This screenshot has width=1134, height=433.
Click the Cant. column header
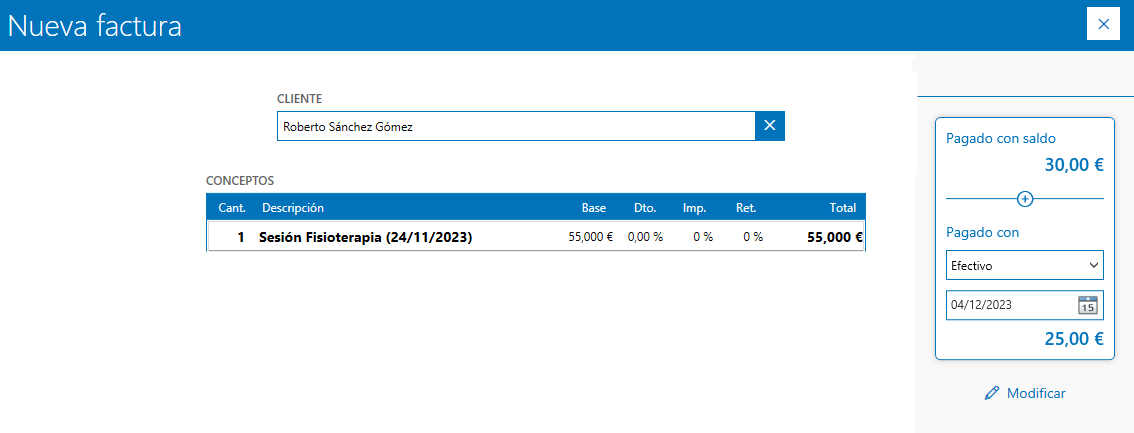pos(232,208)
